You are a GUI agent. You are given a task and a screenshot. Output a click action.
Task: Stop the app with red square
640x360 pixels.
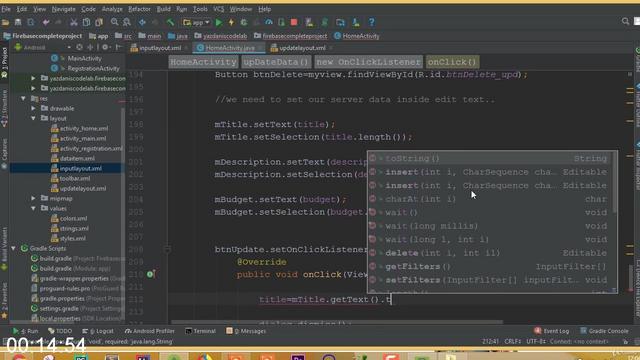pos(294,22)
